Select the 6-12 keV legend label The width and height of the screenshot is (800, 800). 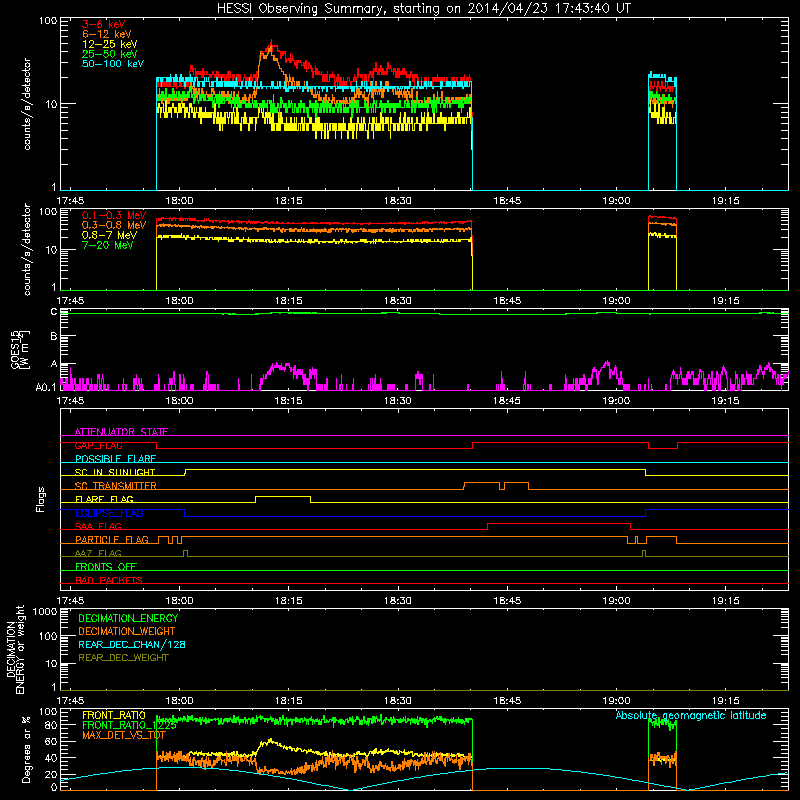point(107,34)
